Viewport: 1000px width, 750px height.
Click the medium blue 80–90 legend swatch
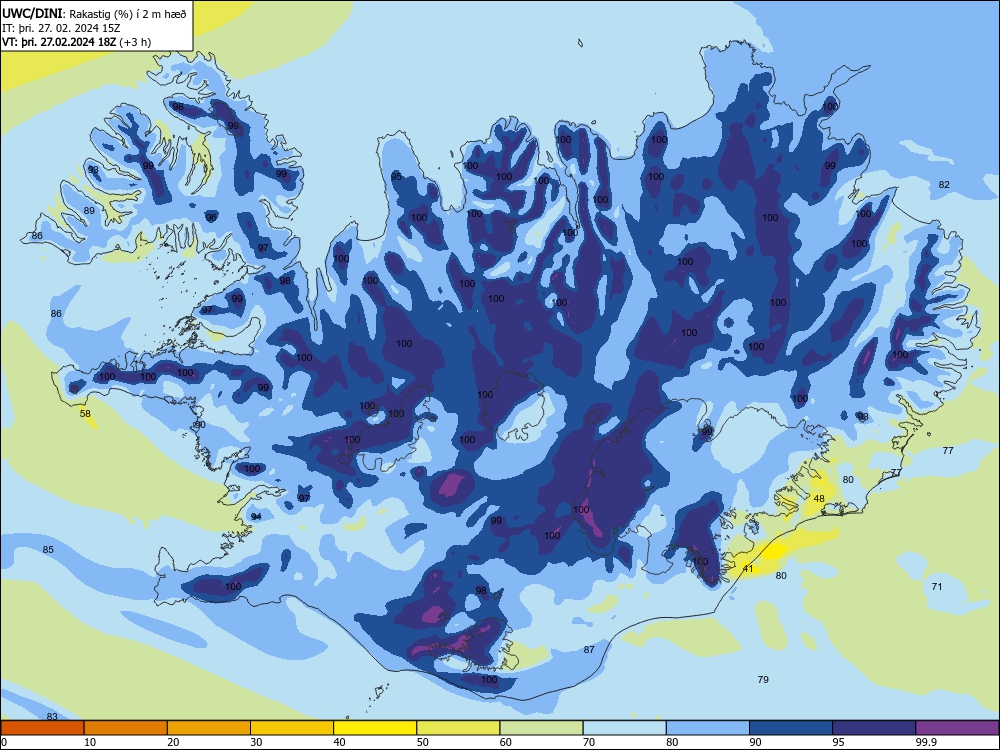click(708, 728)
